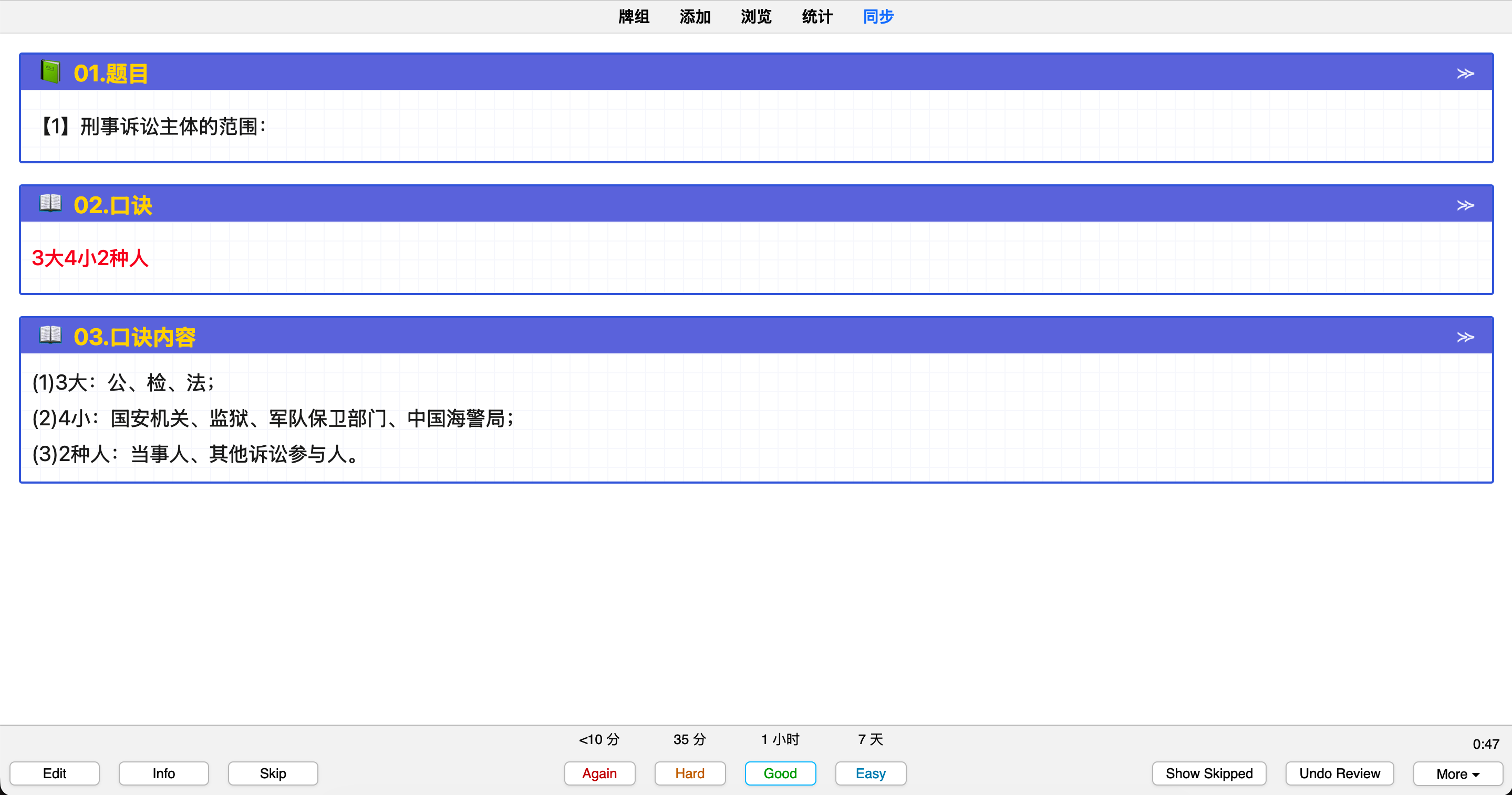Open the 统计 stats tab

(x=817, y=16)
